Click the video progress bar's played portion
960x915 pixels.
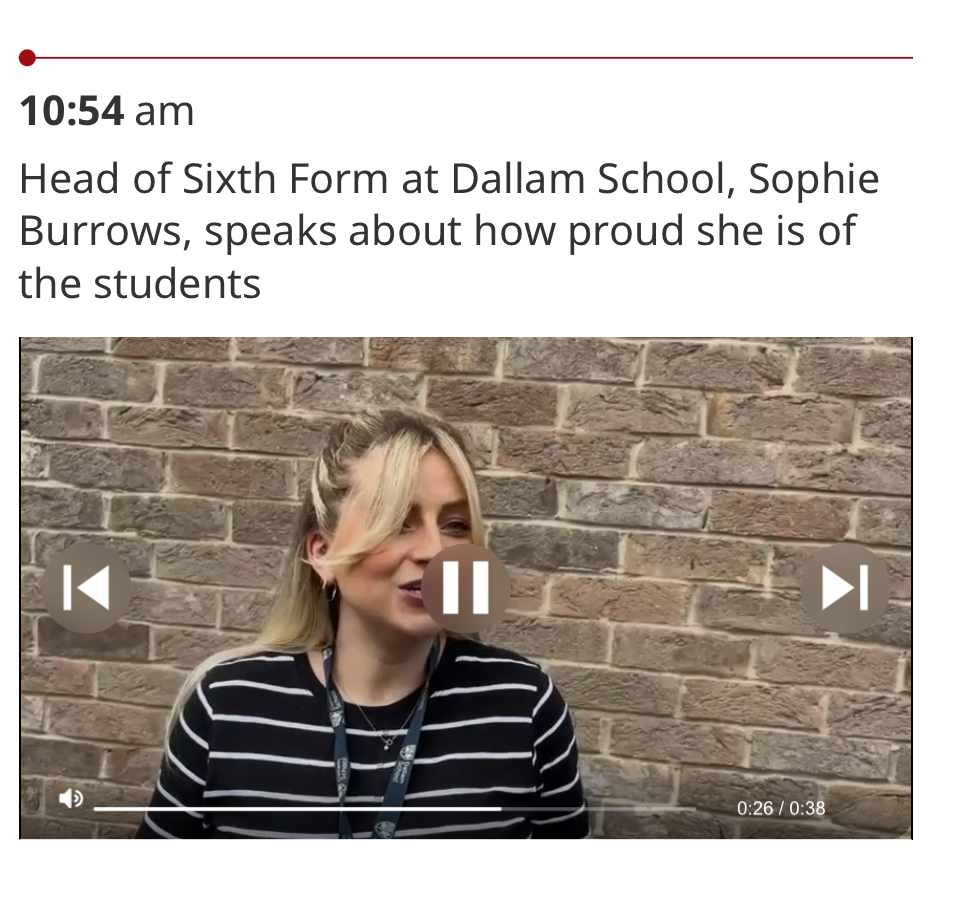coord(297,809)
